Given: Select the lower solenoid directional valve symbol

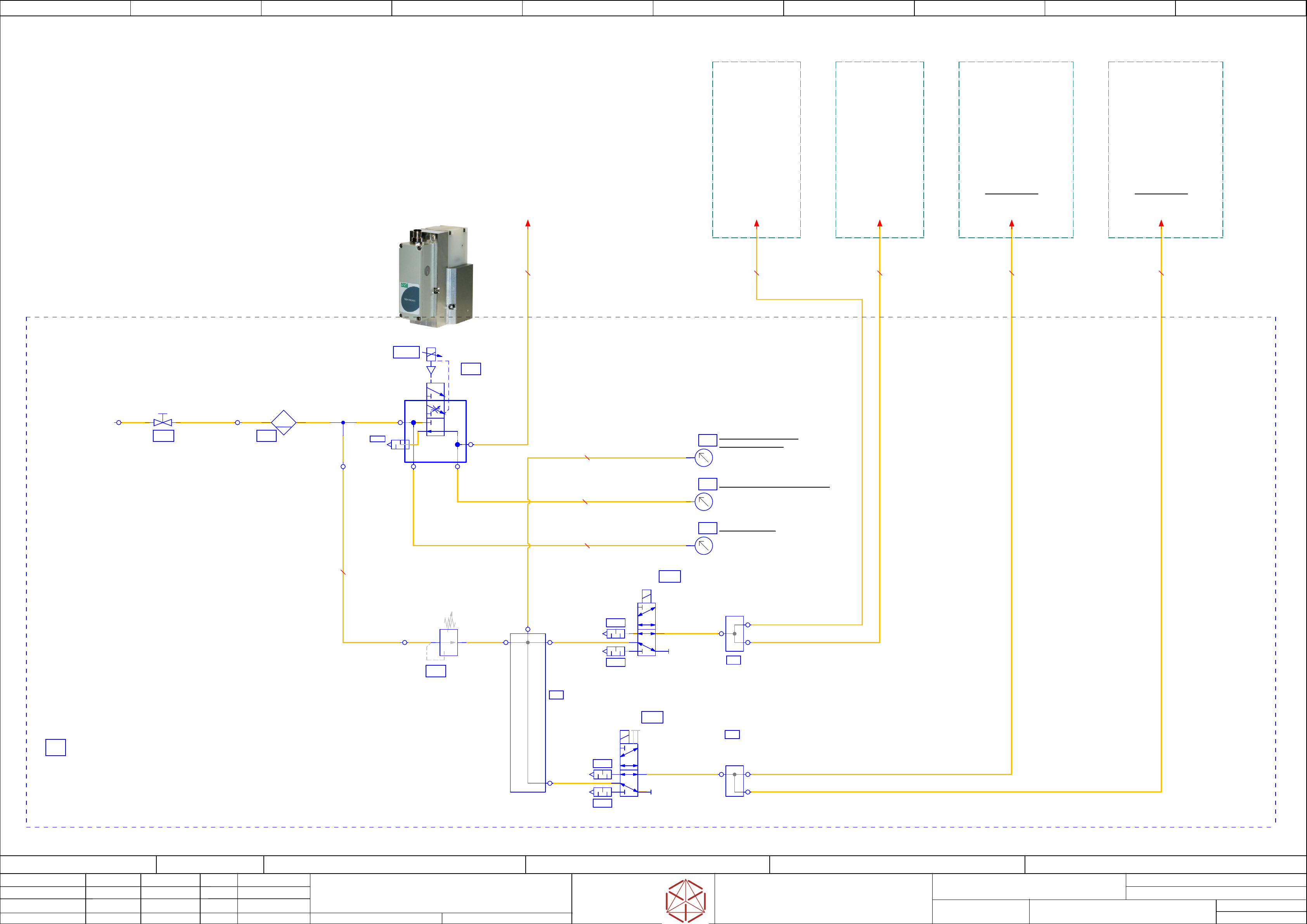Looking at the screenshot, I should 628,770.
